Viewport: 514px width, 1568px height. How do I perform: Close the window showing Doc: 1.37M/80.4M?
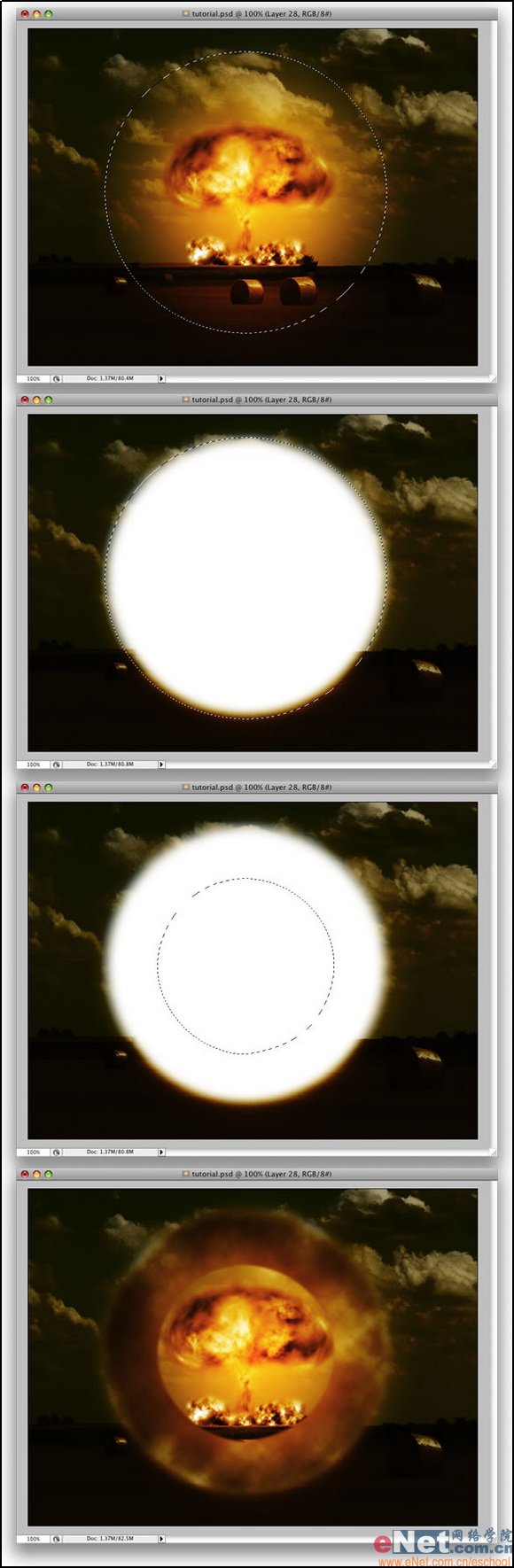point(25,14)
